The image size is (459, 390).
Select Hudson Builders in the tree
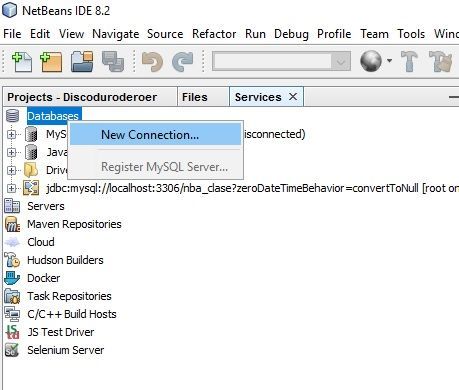tap(65, 260)
